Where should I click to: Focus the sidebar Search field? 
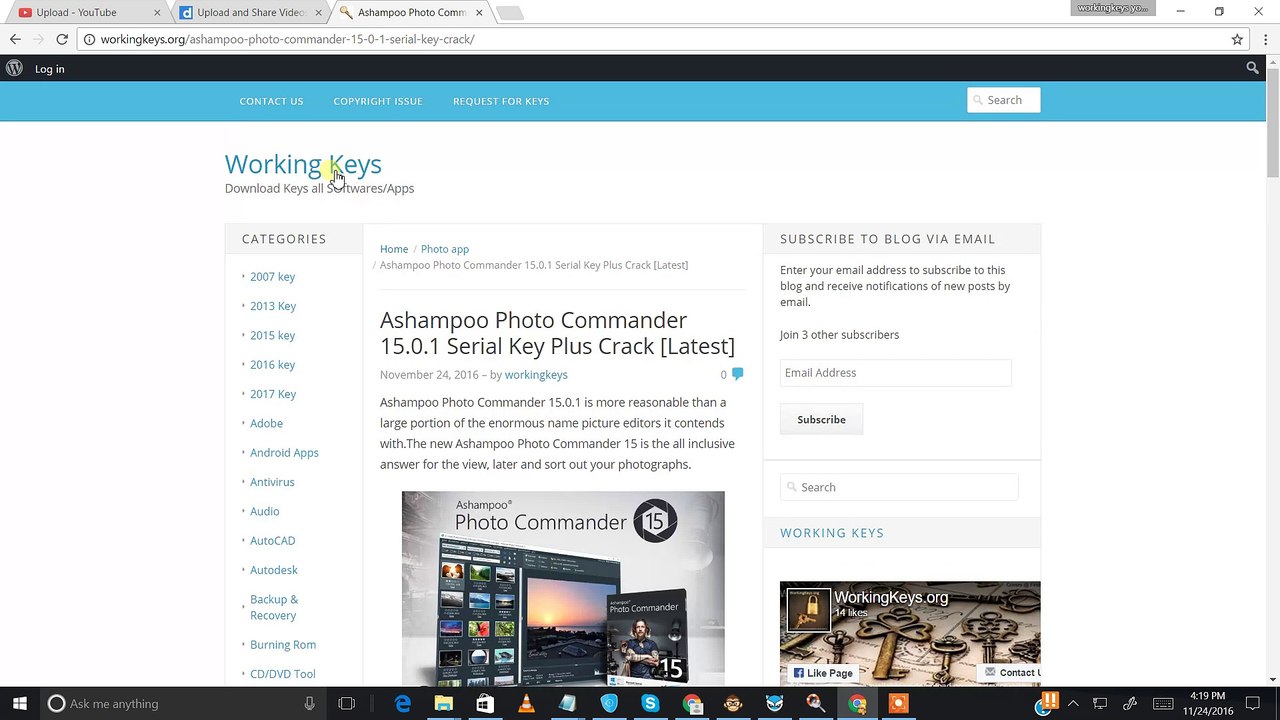point(899,487)
